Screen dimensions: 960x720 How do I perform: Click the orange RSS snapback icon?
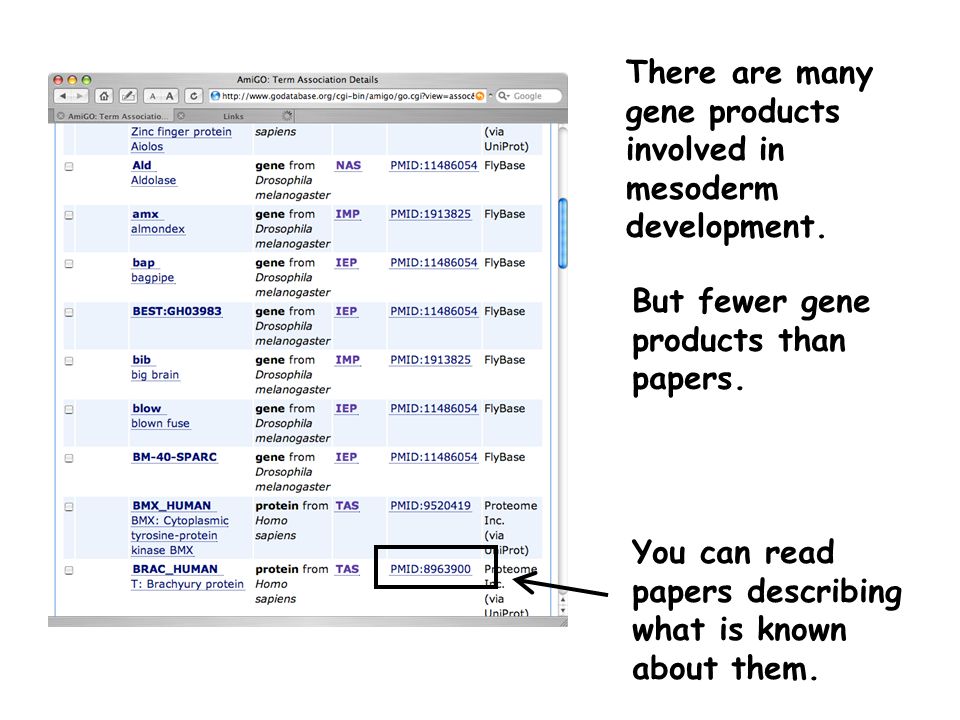coord(480,96)
